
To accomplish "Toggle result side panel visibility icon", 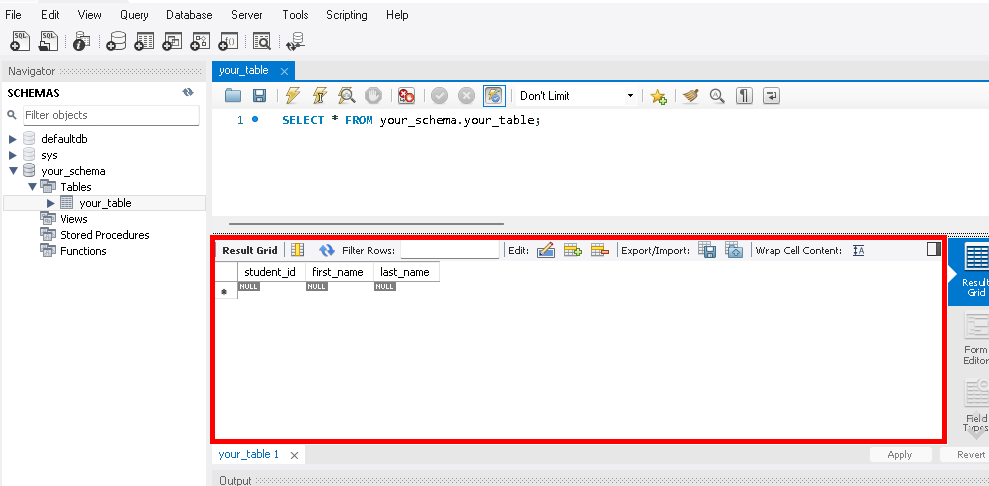I will (933, 250).
